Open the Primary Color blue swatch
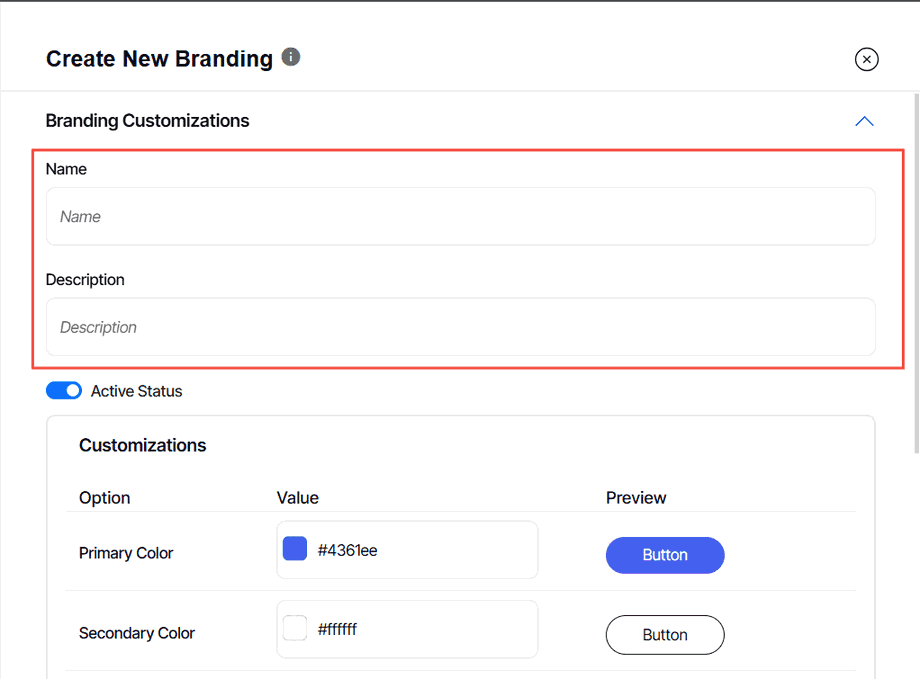The image size is (920, 679). coord(295,549)
